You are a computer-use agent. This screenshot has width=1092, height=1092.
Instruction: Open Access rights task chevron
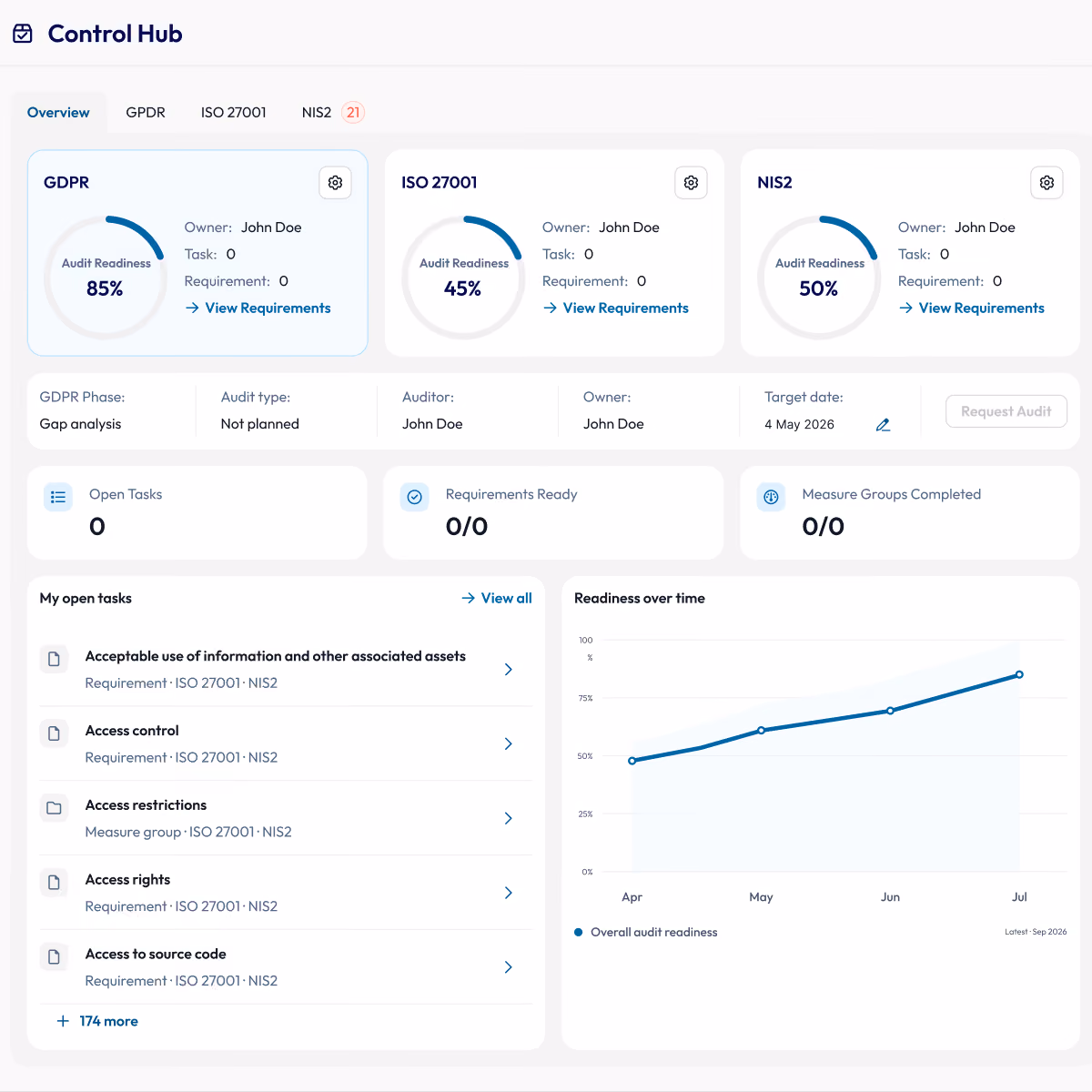pyautogui.click(x=509, y=894)
